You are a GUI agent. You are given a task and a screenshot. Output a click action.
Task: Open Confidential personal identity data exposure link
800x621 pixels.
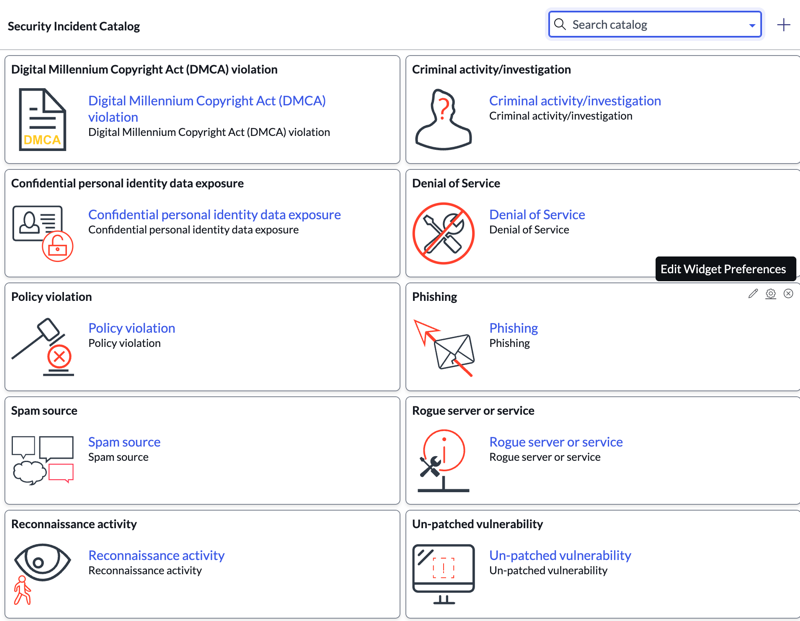[x=214, y=214]
